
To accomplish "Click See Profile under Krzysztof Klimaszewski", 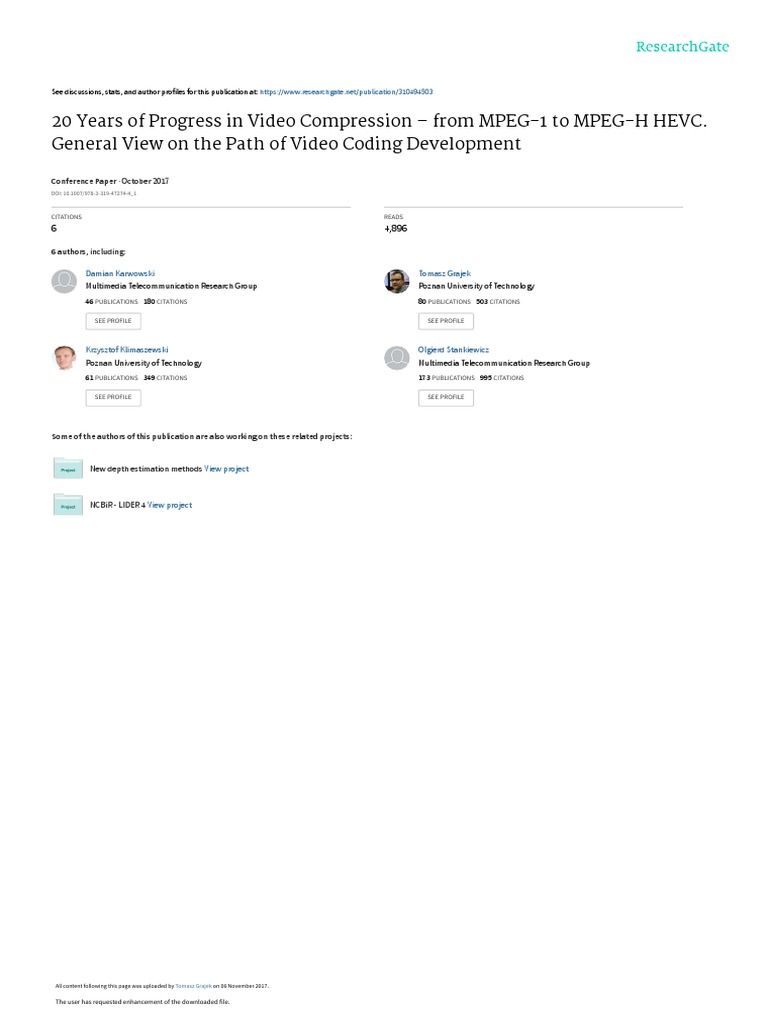I will coord(113,397).
